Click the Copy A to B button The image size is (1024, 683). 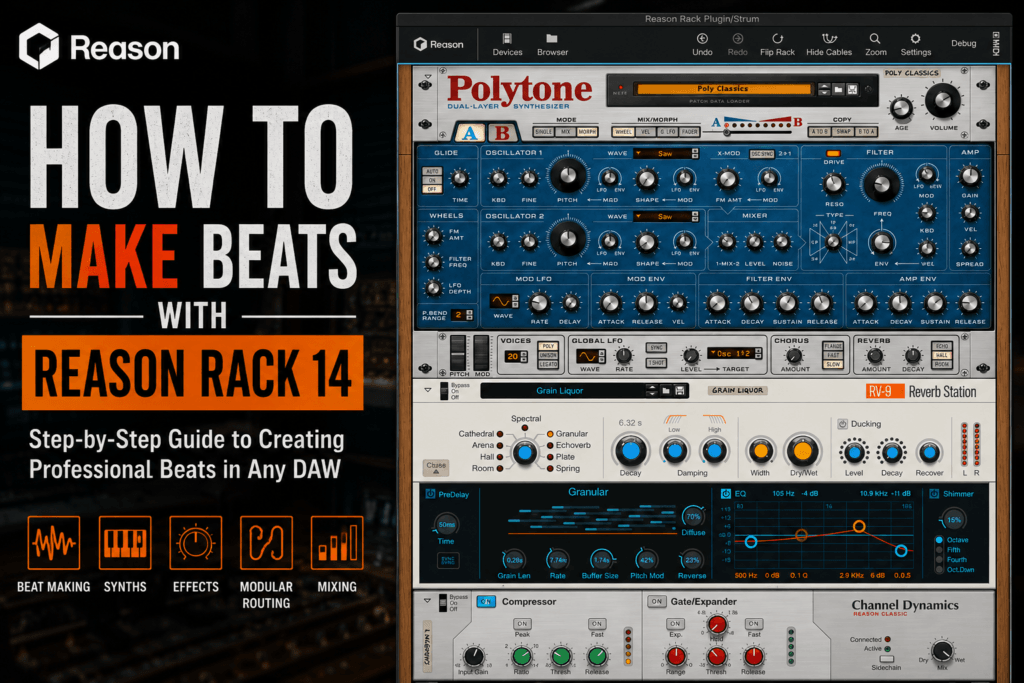click(819, 132)
